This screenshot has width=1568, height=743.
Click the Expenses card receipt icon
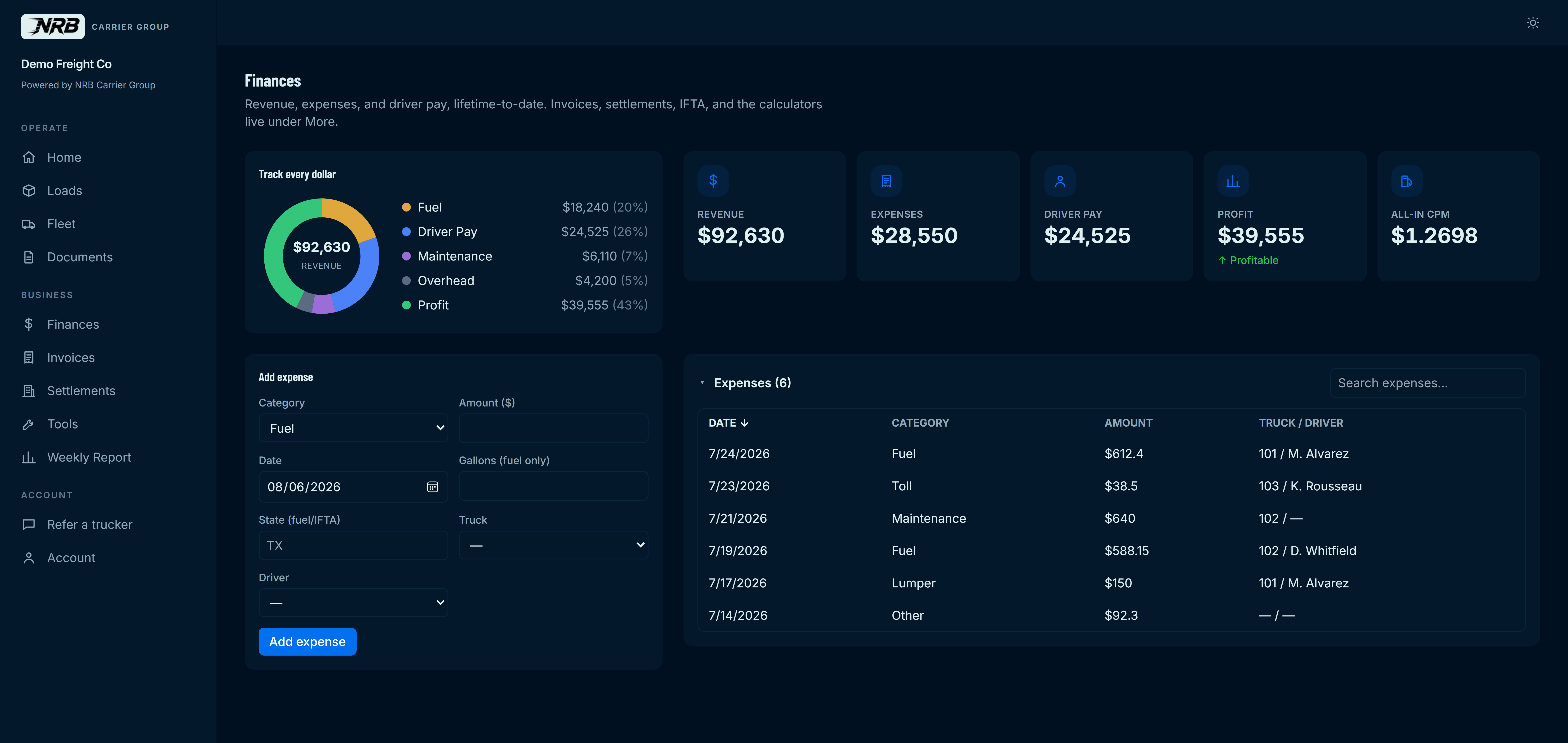[886, 181]
